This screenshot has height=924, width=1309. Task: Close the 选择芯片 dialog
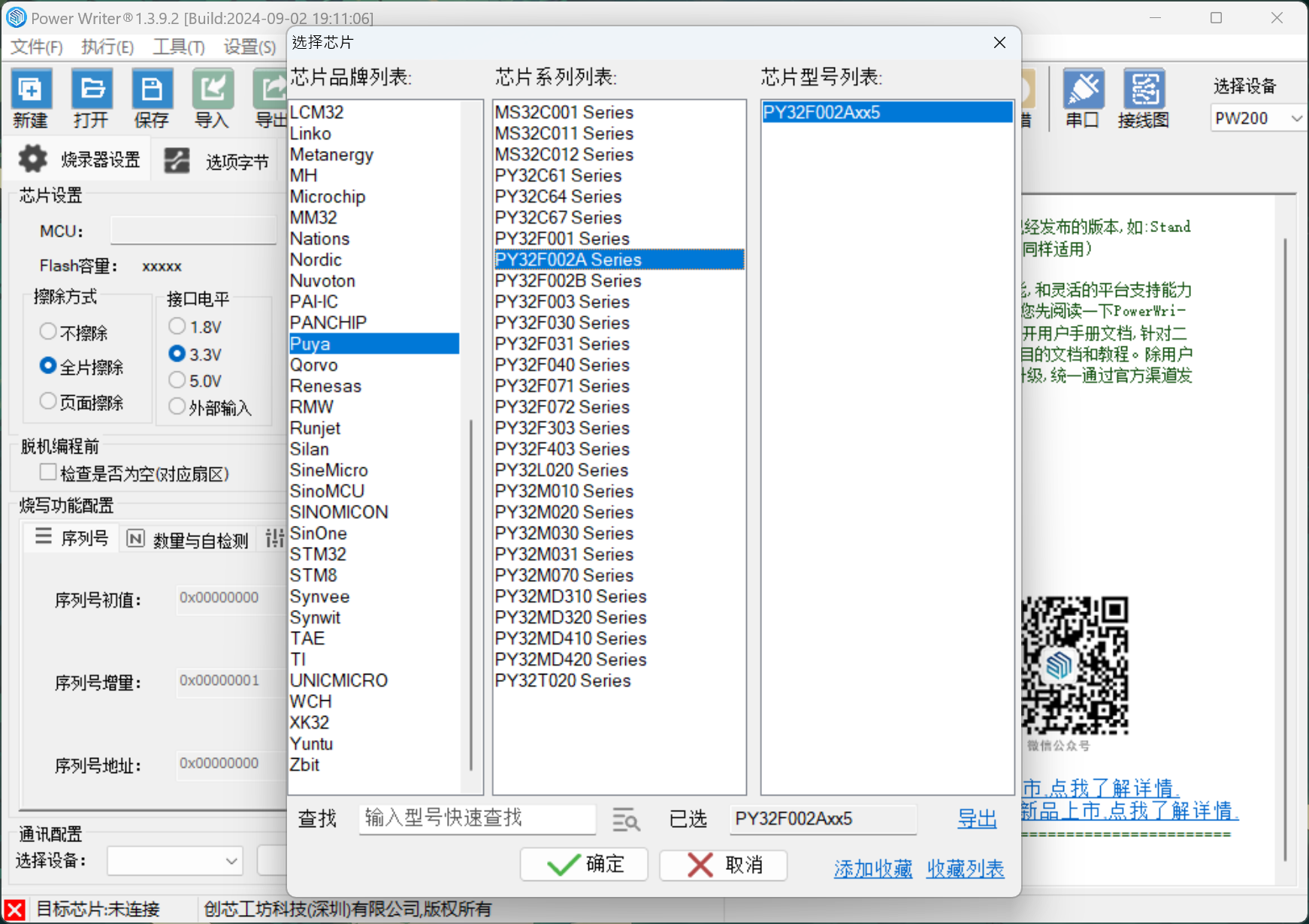[999, 43]
